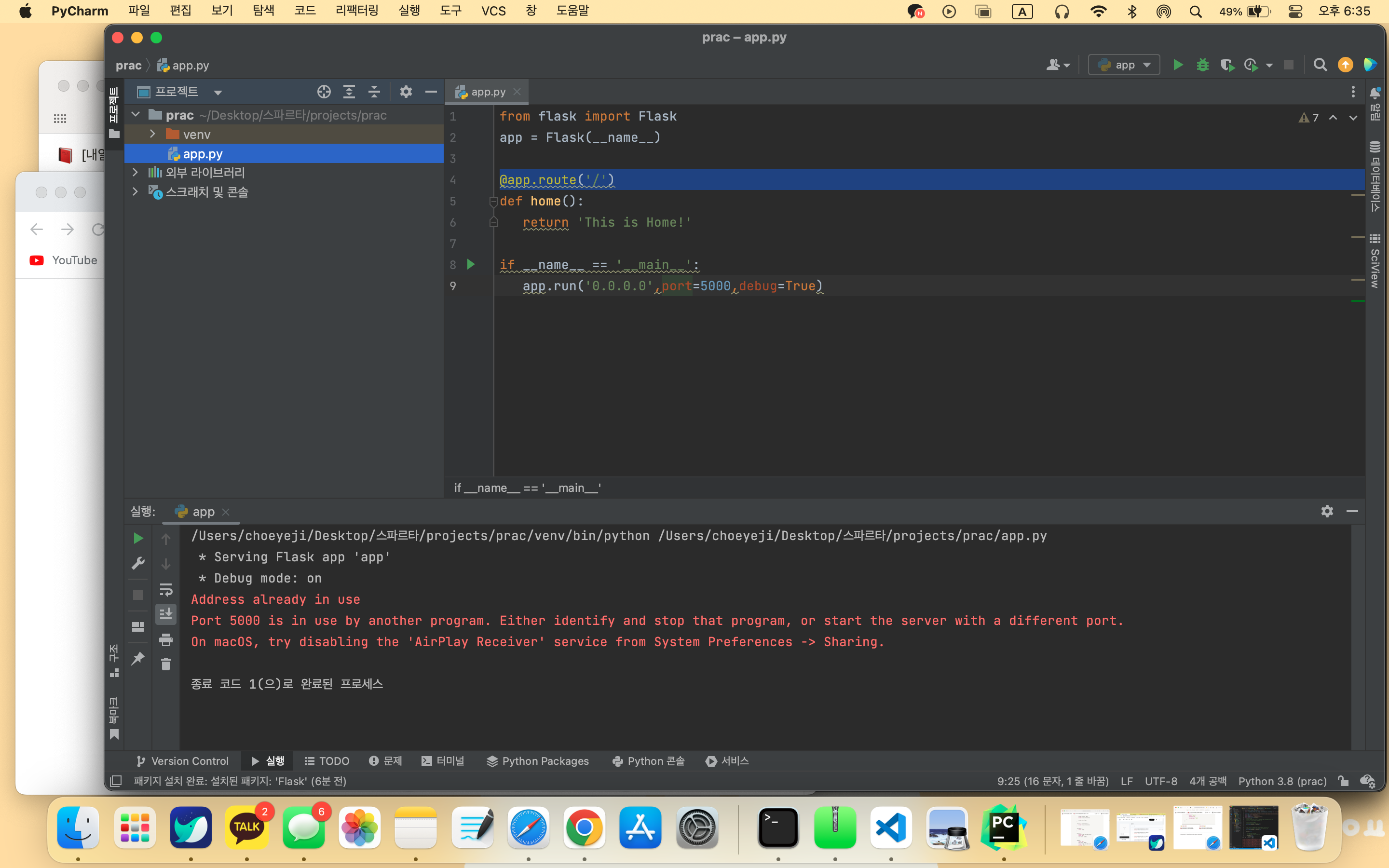Toggle Structure tool window on left strip

pos(114,661)
